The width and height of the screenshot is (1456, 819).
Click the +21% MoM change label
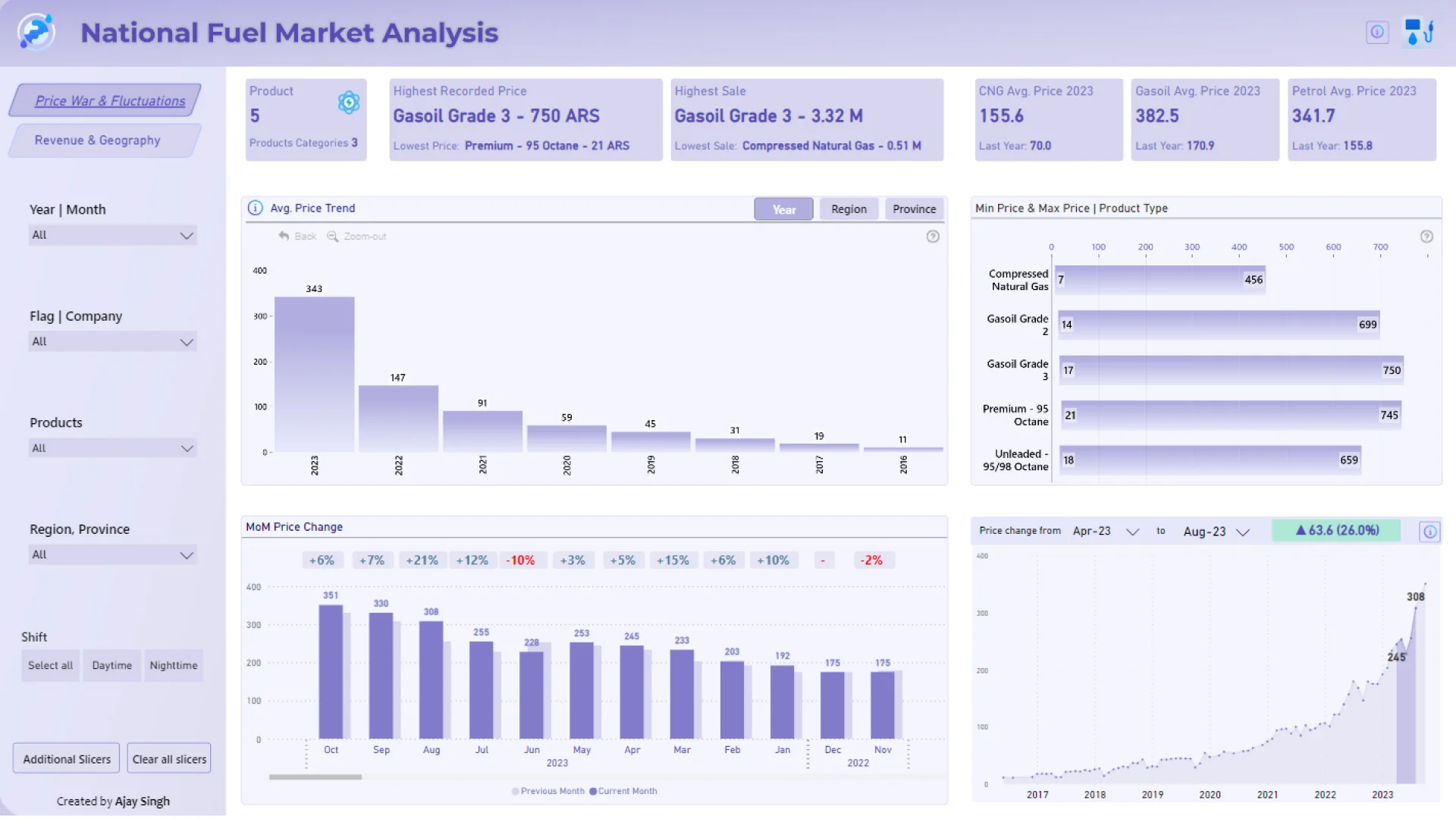pyautogui.click(x=422, y=560)
